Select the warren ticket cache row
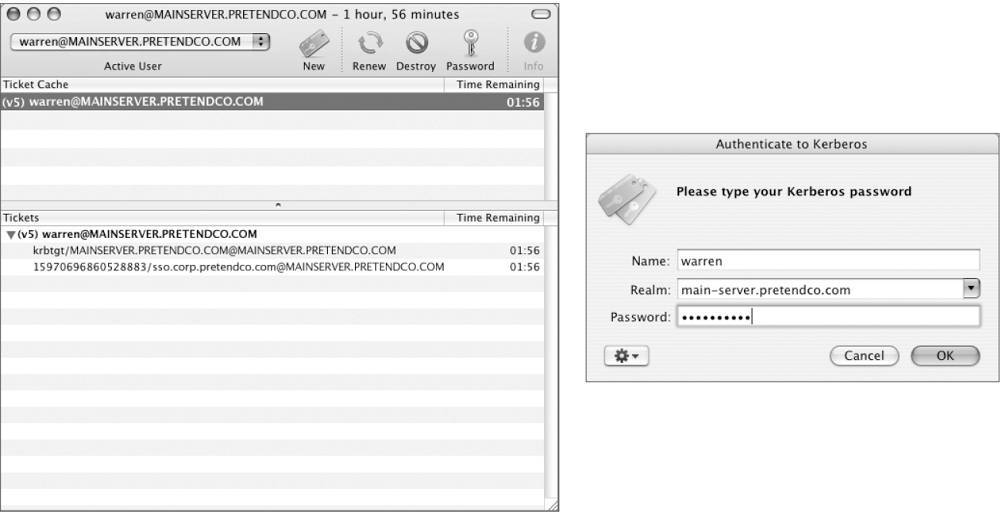Image resolution: width=1000 pixels, height=512 pixels. [272, 102]
